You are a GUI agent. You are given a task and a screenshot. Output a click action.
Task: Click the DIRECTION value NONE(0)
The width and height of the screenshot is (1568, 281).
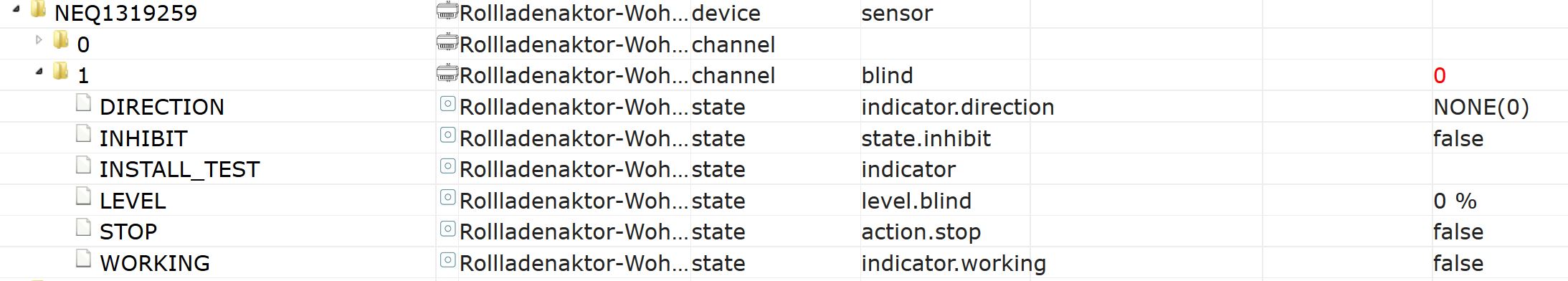tap(1481, 108)
